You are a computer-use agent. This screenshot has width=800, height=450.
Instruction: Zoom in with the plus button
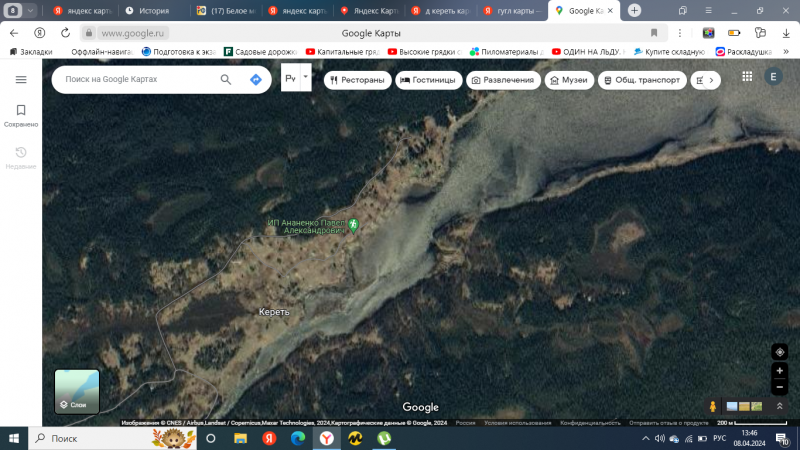(779, 371)
